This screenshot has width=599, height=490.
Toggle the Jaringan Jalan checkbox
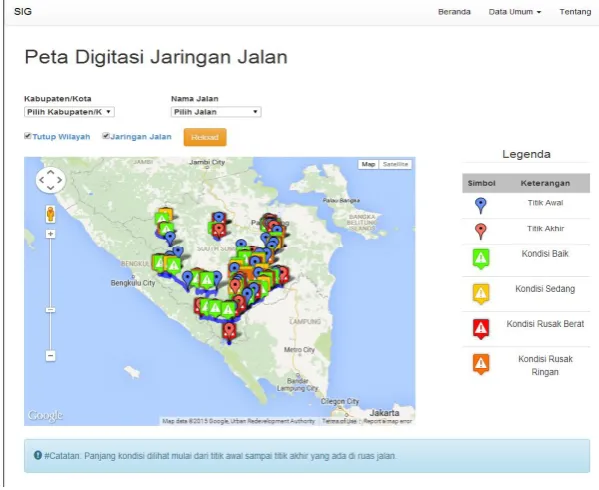click(x=106, y=136)
